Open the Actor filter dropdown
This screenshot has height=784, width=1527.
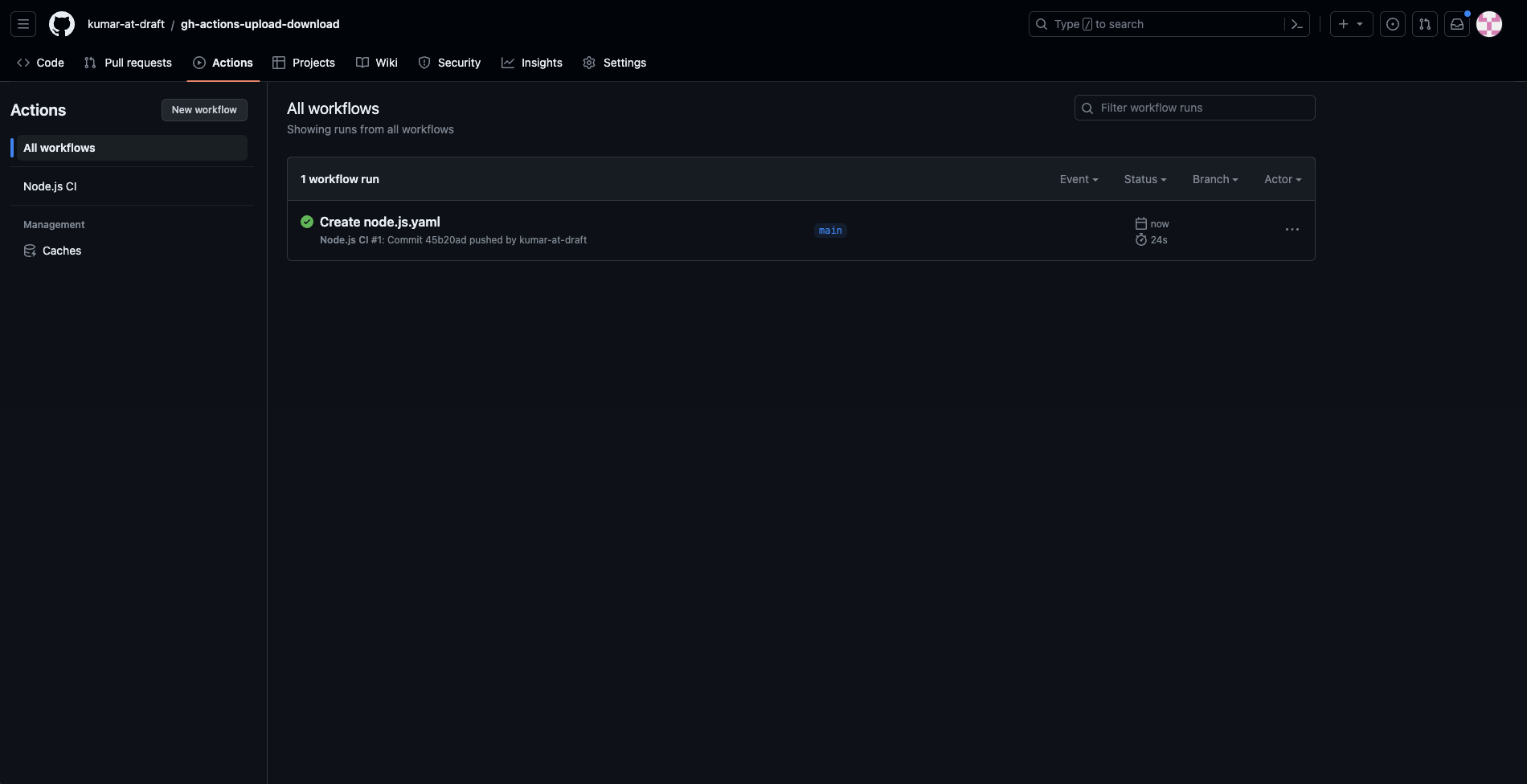1282,179
